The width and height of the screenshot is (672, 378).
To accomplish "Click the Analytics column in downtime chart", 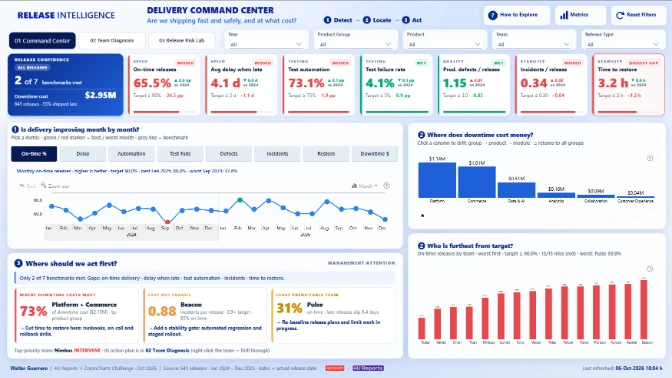I will coord(556,195).
